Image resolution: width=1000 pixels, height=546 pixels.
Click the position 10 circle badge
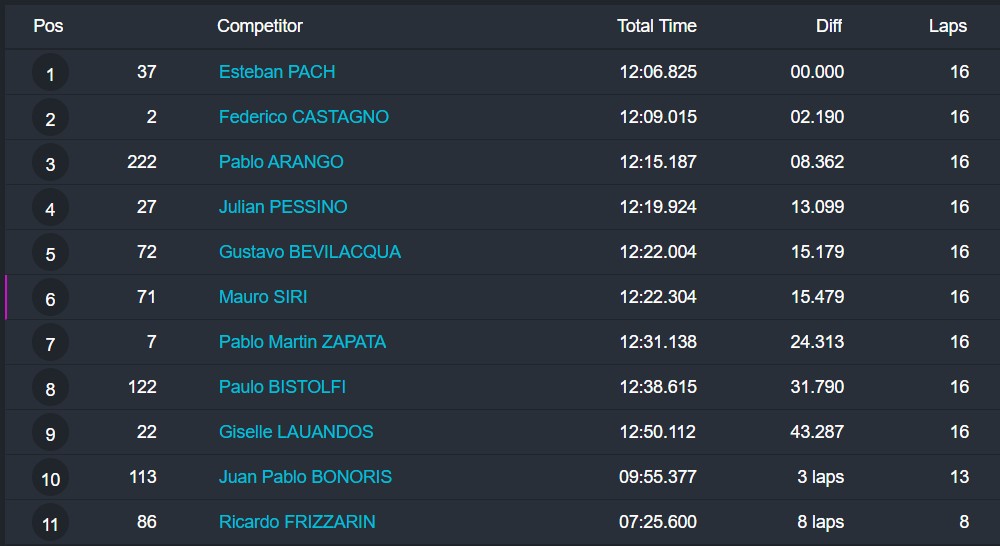[x=50, y=478]
